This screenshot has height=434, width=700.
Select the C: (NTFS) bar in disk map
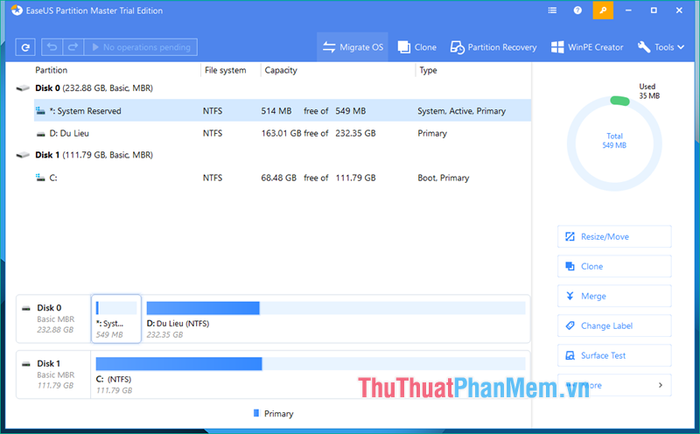tap(310, 363)
